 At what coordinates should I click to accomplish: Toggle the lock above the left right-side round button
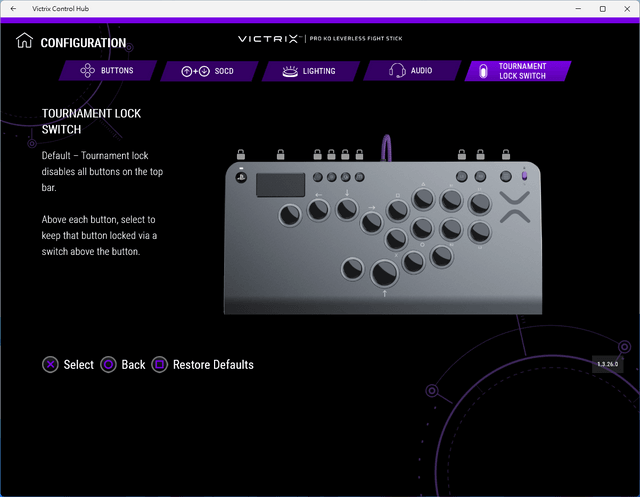tap(462, 154)
